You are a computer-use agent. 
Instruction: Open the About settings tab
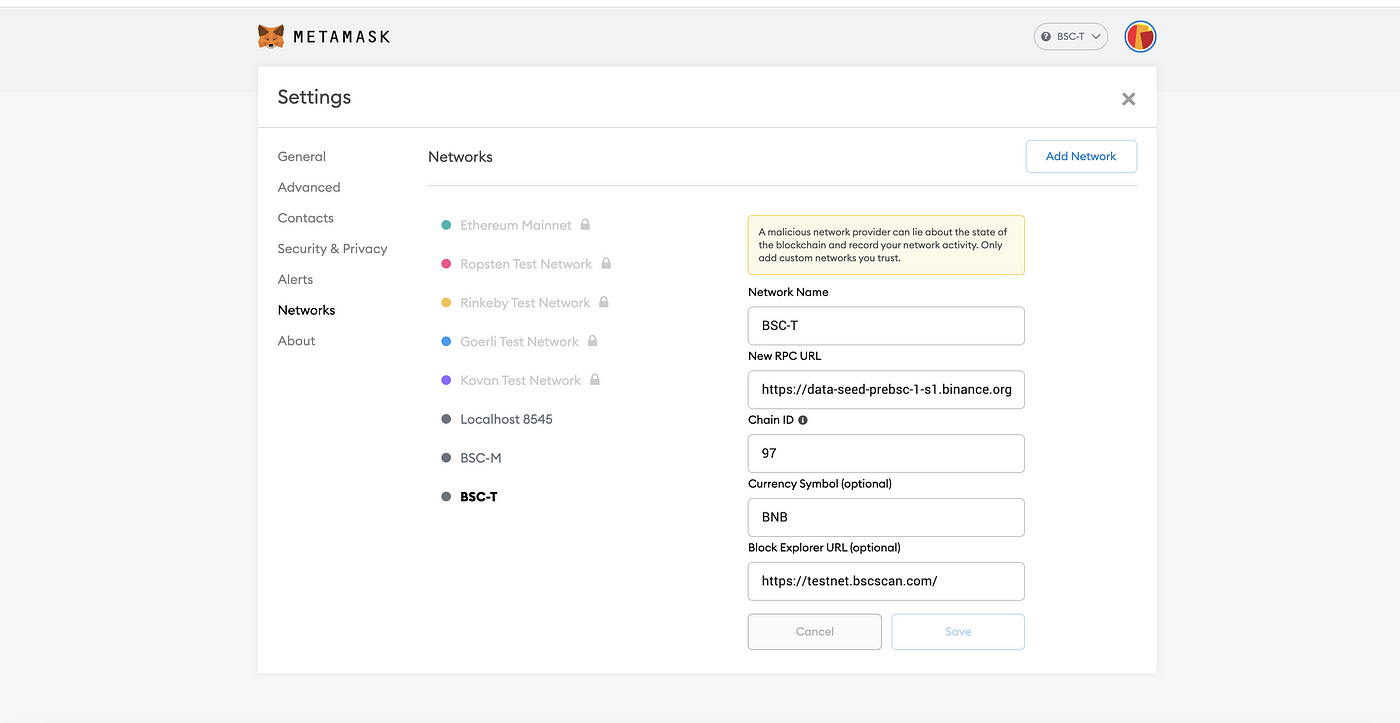[297, 341]
